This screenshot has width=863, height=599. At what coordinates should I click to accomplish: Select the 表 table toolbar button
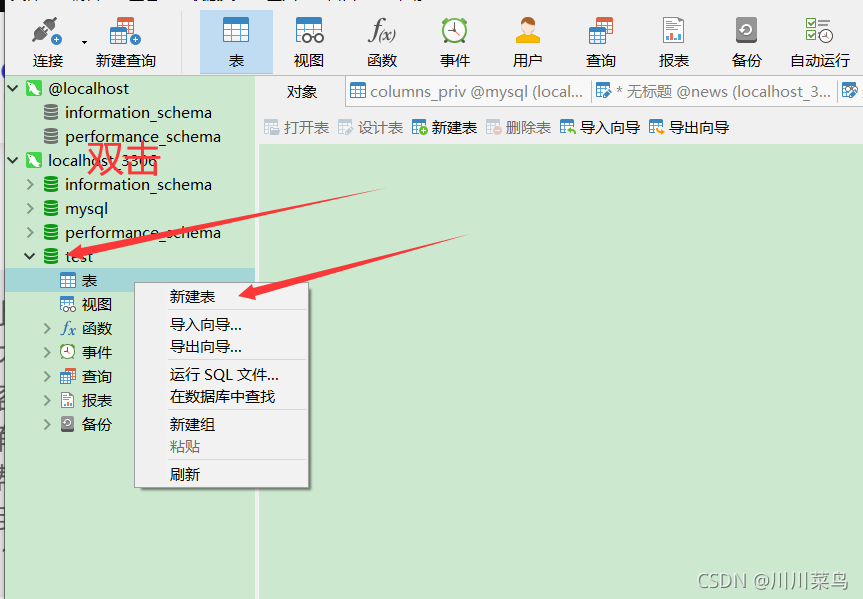(x=236, y=42)
